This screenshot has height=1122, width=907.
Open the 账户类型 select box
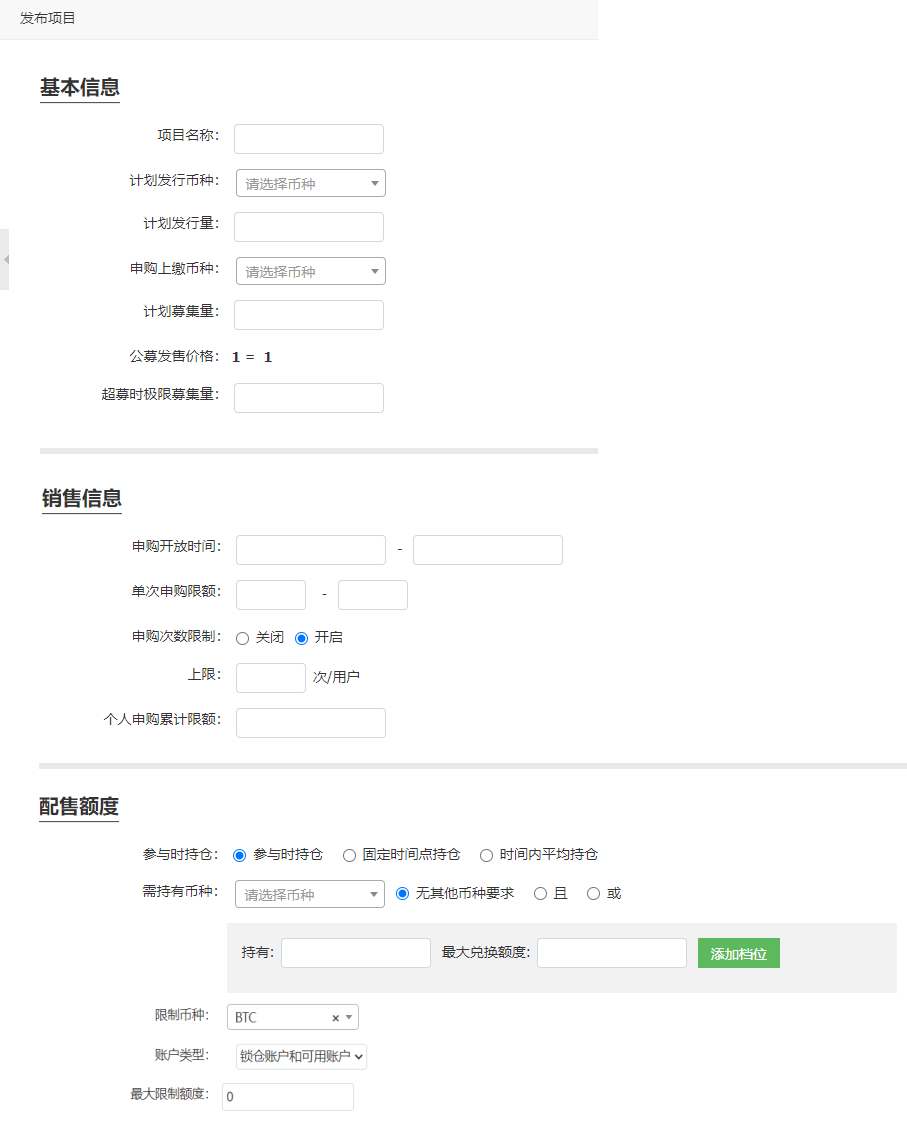[301, 1056]
